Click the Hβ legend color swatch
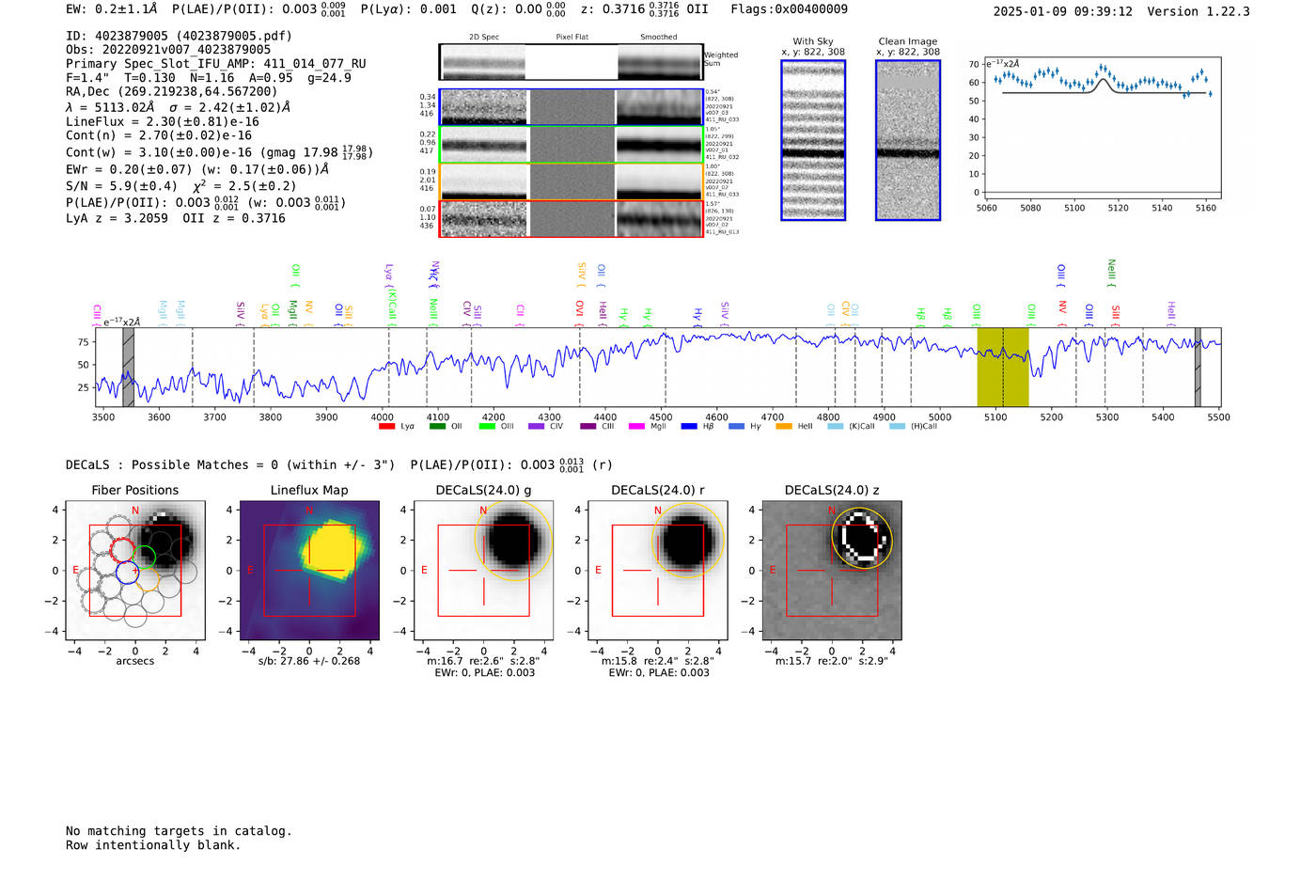Image resolution: width=1316 pixels, height=896 pixels. click(689, 427)
